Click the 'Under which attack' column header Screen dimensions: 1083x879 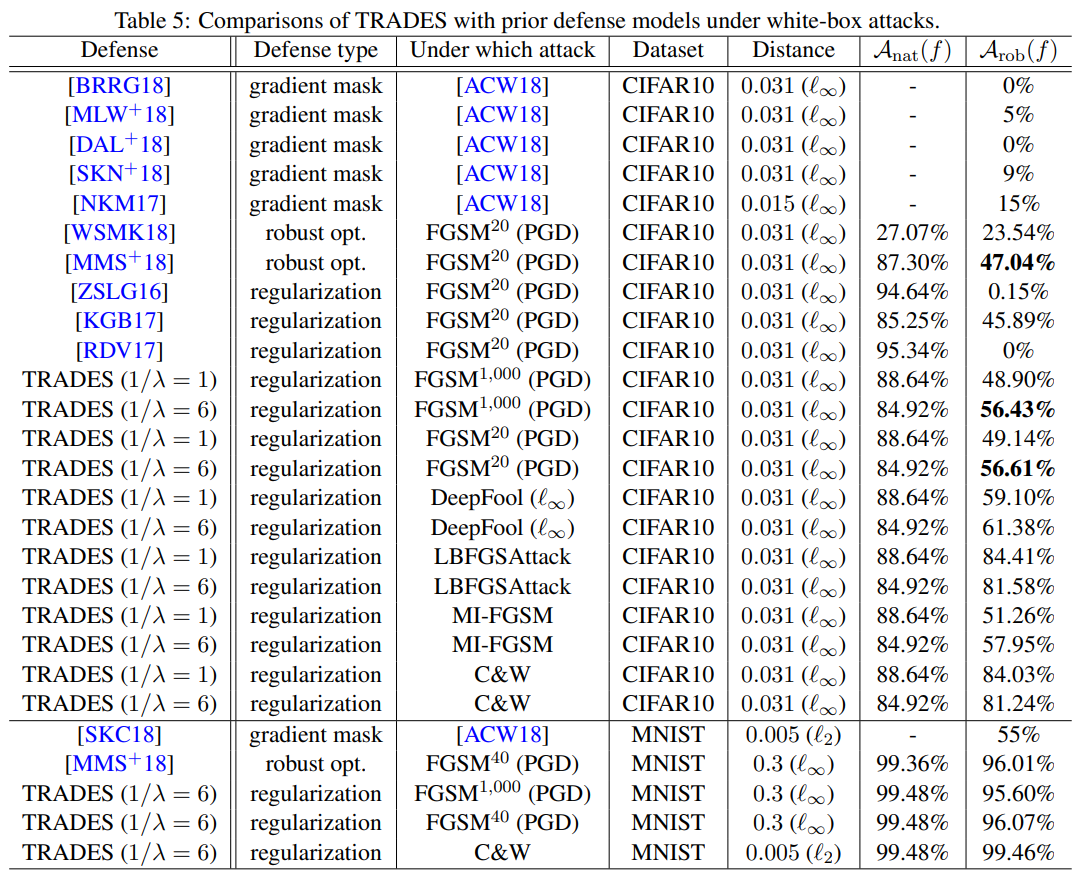coord(502,50)
